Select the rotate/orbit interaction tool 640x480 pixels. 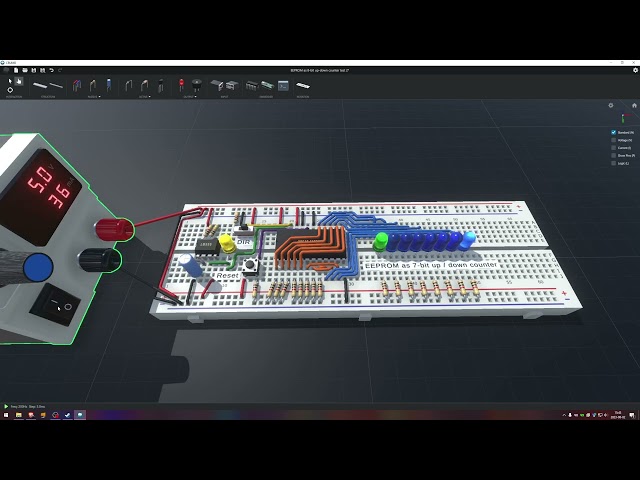click(10, 90)
